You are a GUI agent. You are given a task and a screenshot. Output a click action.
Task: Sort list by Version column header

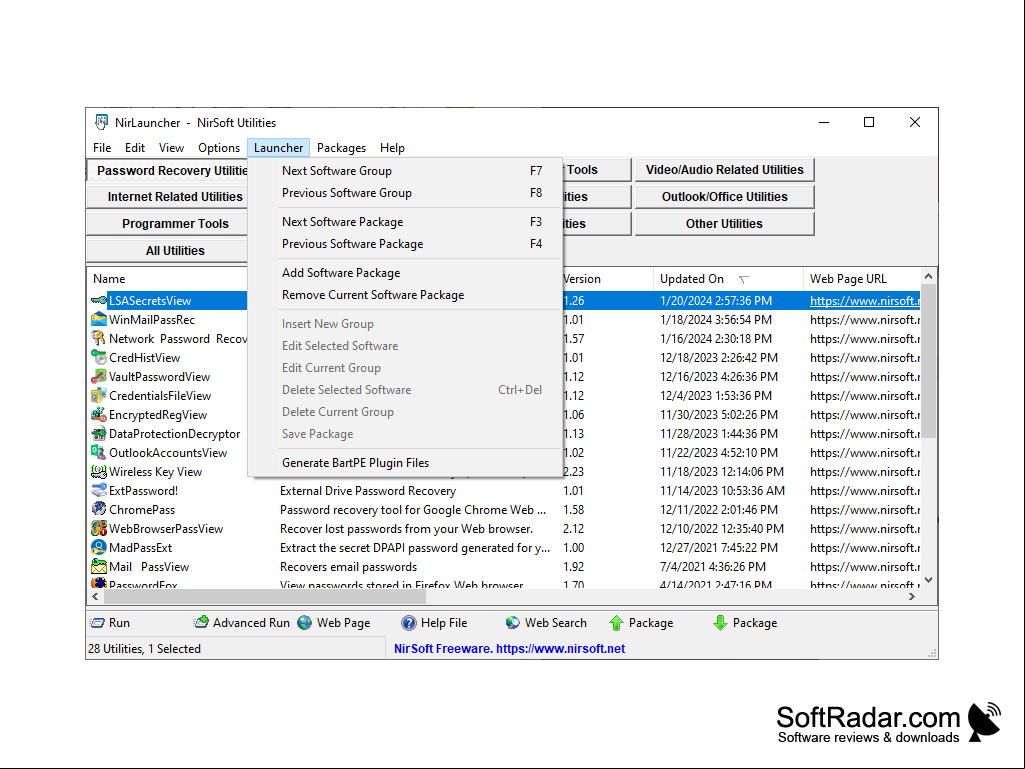pos(607,279)
